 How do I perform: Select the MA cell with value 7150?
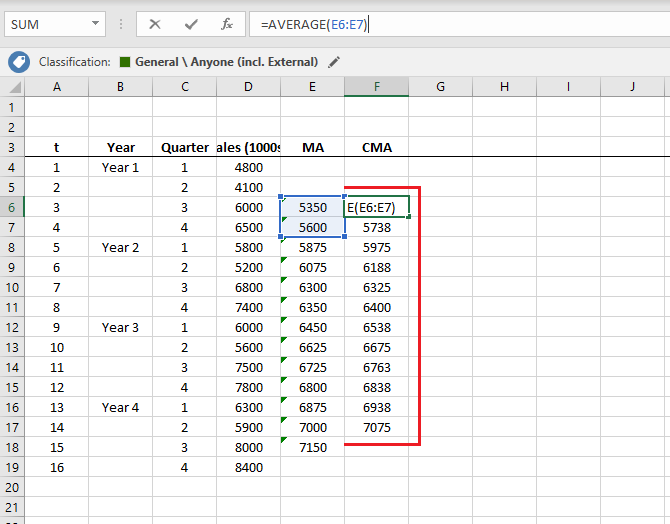click(x=312, y=447)
